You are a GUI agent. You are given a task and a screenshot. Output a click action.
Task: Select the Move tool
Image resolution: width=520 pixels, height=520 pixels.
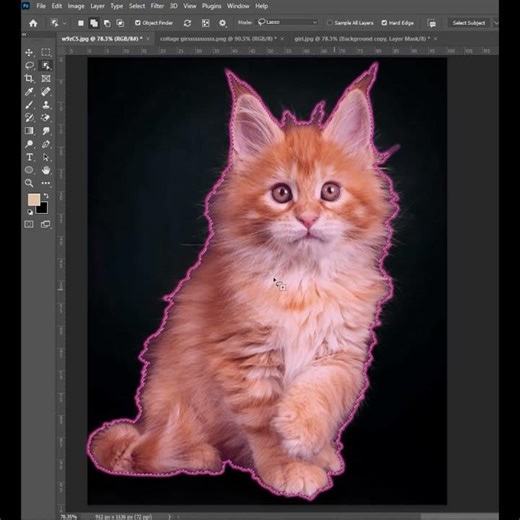(29, 52)
